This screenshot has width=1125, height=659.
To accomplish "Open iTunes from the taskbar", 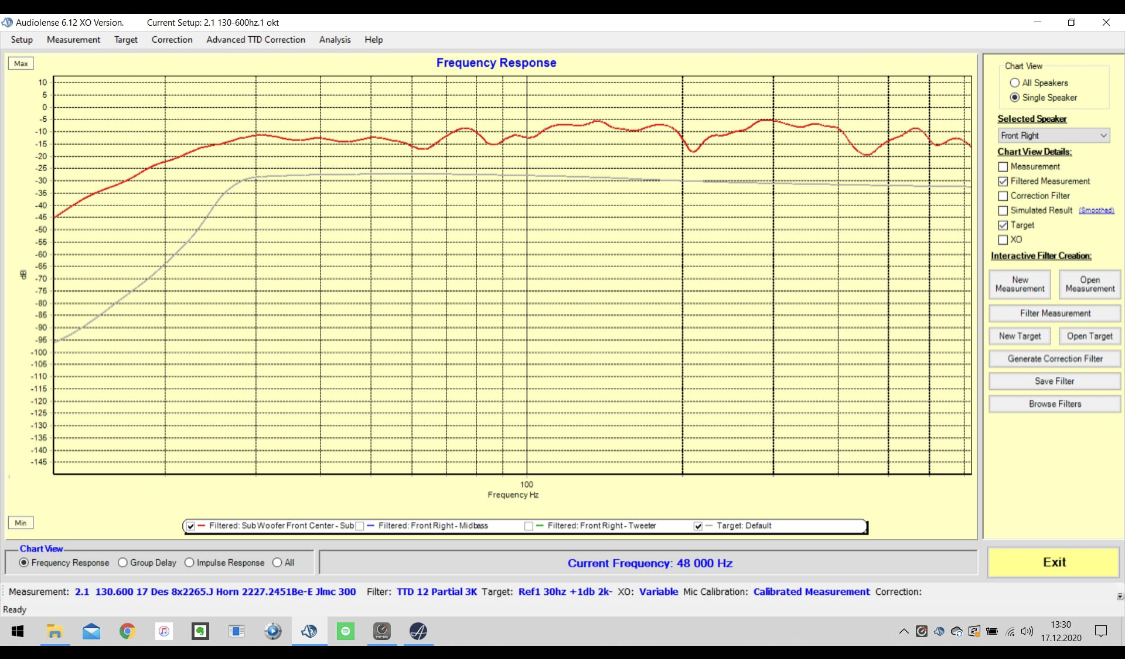I will pos(164,631).
